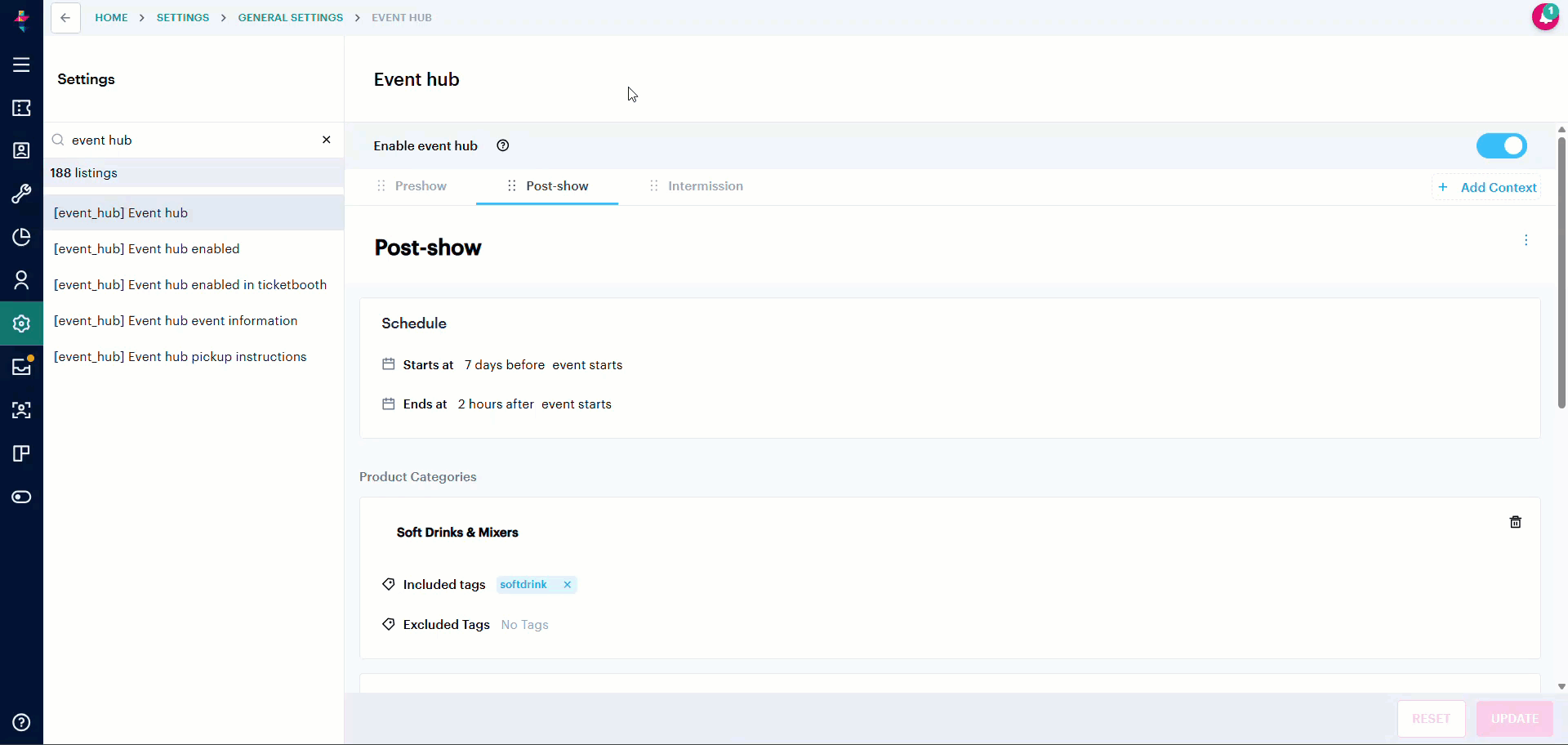1568x745 pixels.
Task: Show help for Enable event hub
Action: tap(503, 145)
